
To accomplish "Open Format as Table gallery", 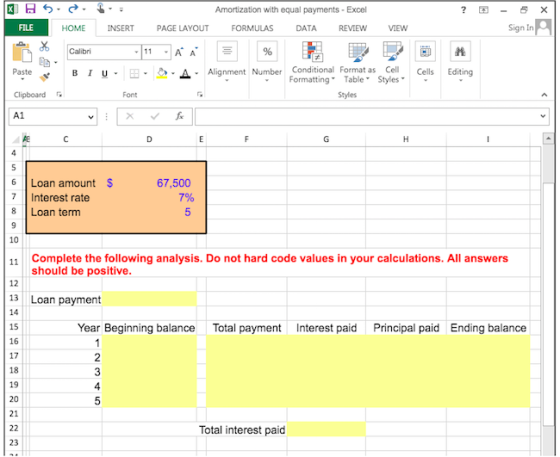I will pyautogui.click(x=358, y=62).
